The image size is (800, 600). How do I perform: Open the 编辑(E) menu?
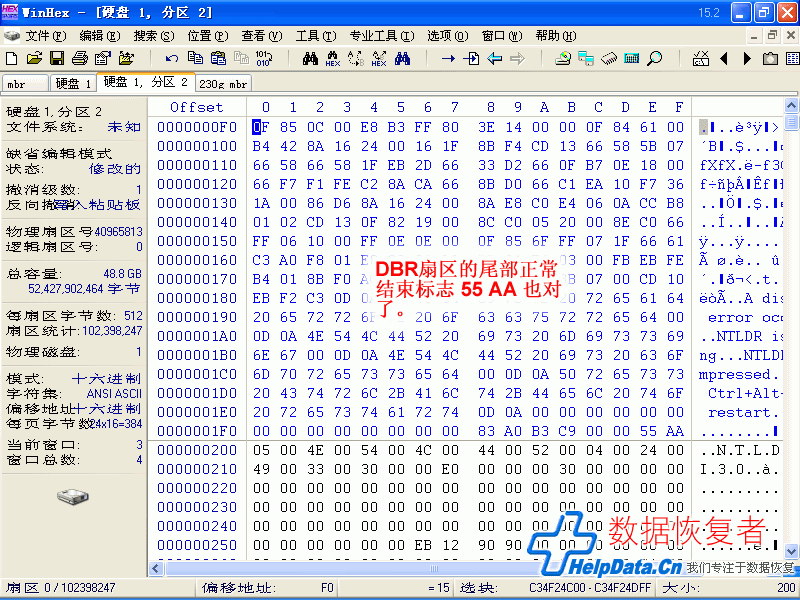click(100, 36)
